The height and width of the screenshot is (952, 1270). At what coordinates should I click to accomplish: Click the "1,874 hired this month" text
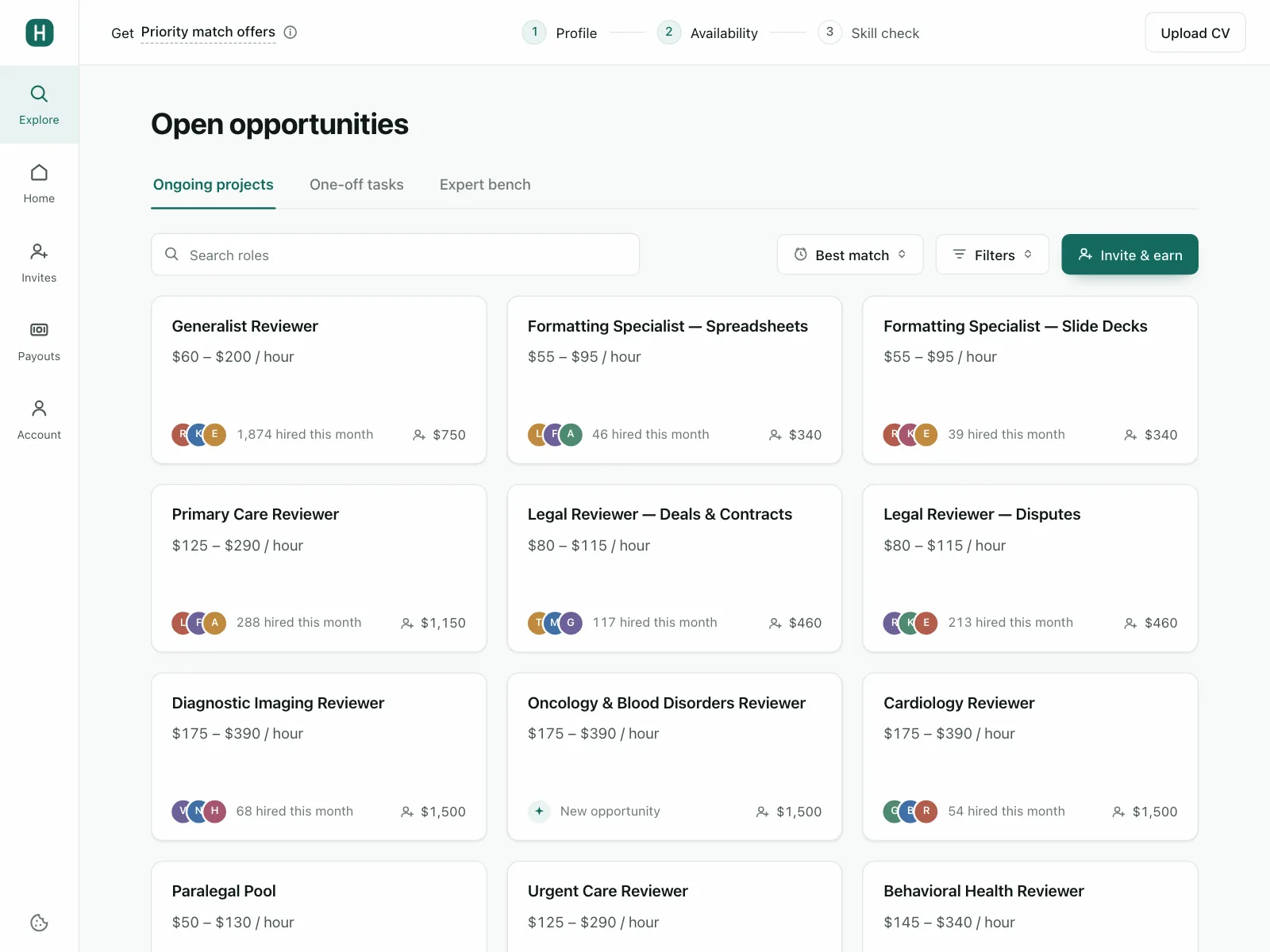tap(305, 435)
